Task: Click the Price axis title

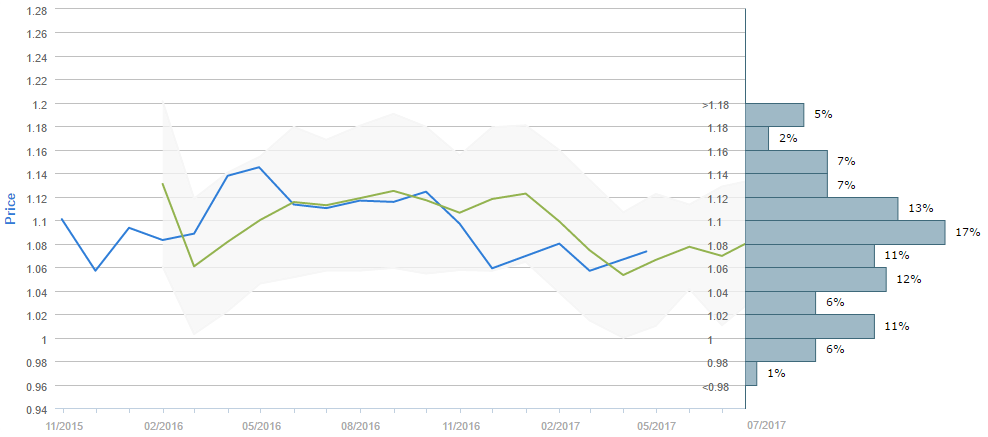Action: [x=11, y=208]
